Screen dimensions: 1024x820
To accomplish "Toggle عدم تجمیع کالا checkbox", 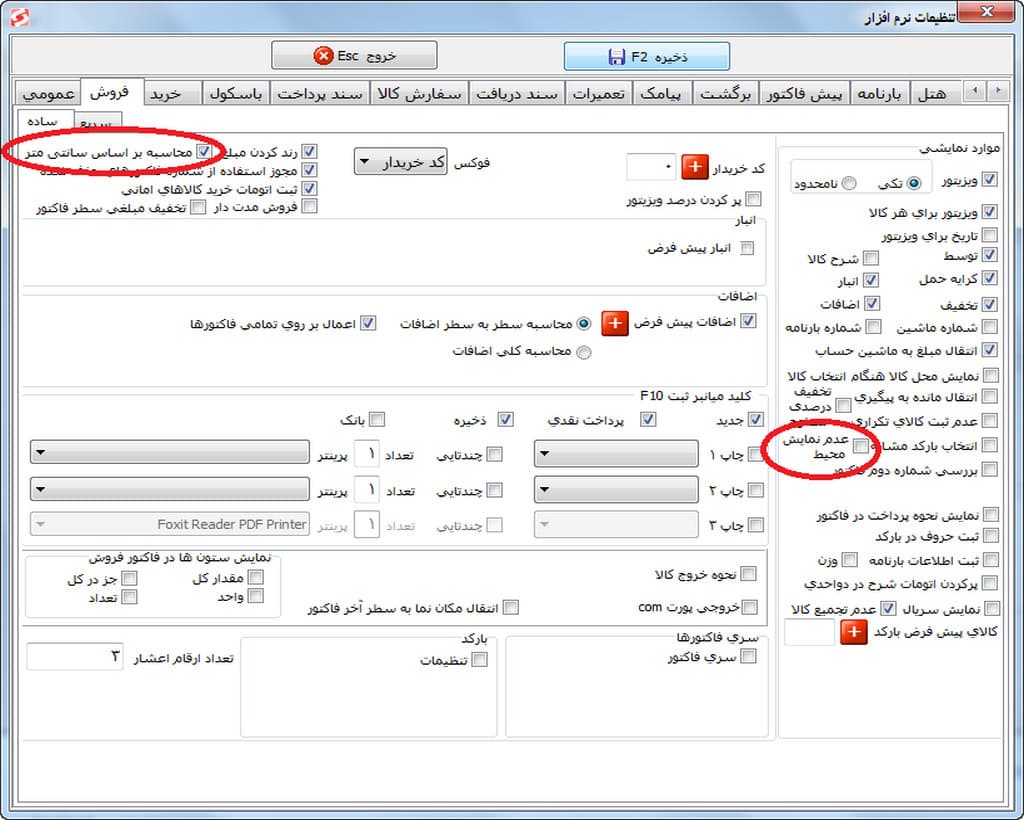I will click(888, 608).
